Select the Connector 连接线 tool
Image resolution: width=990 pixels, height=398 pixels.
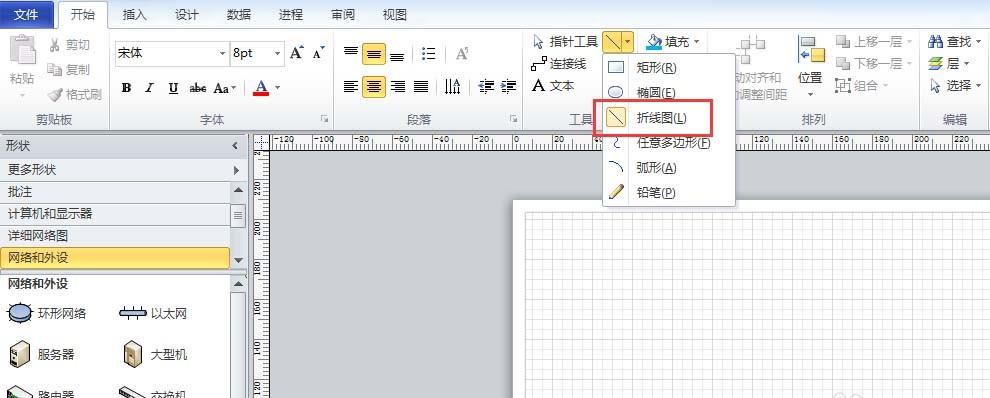coord(559,64)
